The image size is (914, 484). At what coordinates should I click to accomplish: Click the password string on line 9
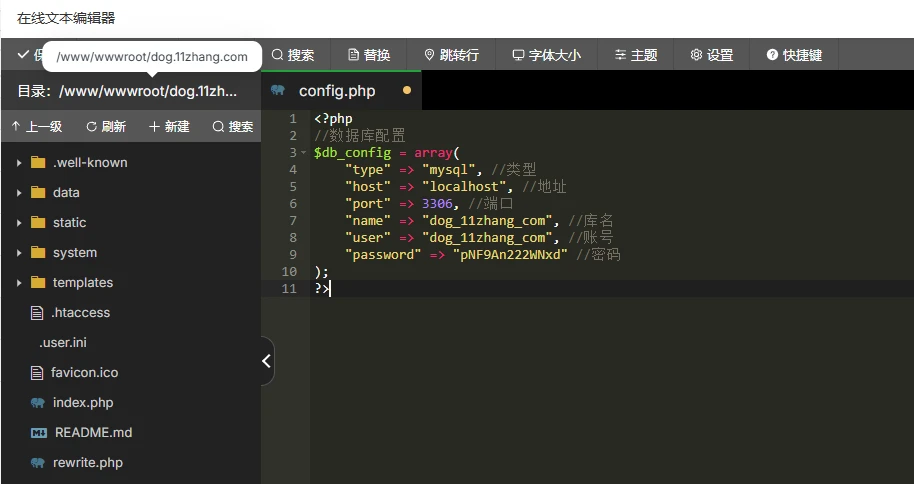(510, 254)
